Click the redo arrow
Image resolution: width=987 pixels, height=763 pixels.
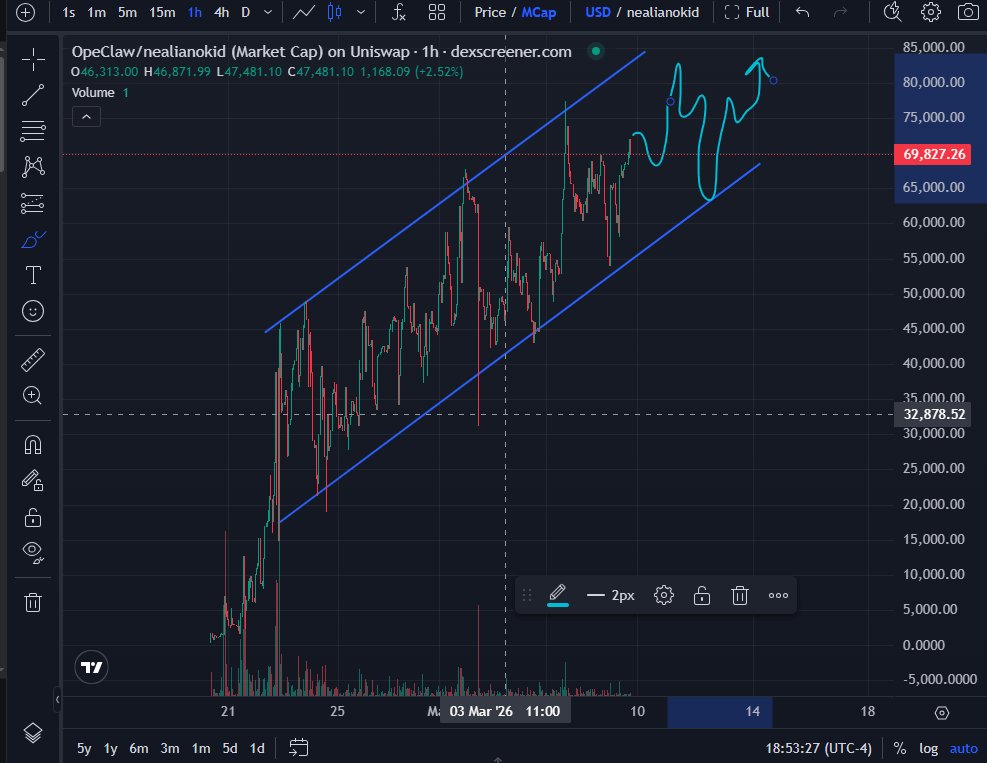840,12
